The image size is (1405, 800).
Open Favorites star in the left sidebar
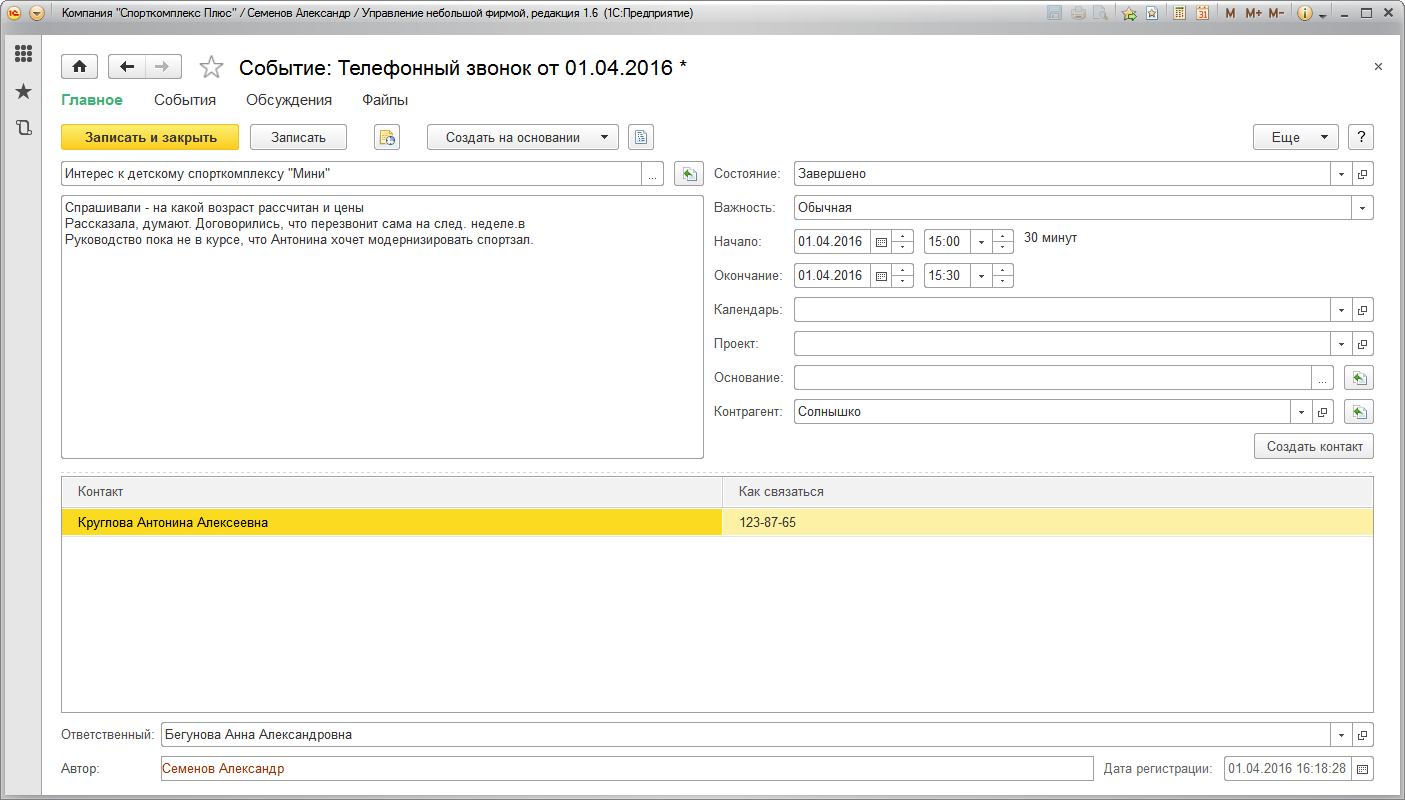click(23, 92)
